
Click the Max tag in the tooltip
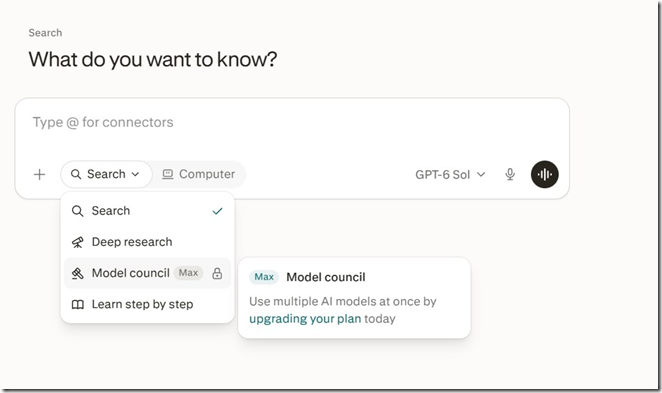point(264,277)
